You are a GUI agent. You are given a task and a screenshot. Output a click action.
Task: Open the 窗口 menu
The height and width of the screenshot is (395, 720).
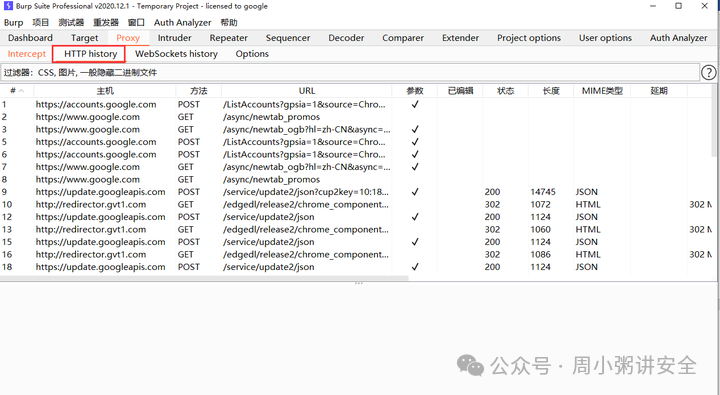(x=136, y=23)
